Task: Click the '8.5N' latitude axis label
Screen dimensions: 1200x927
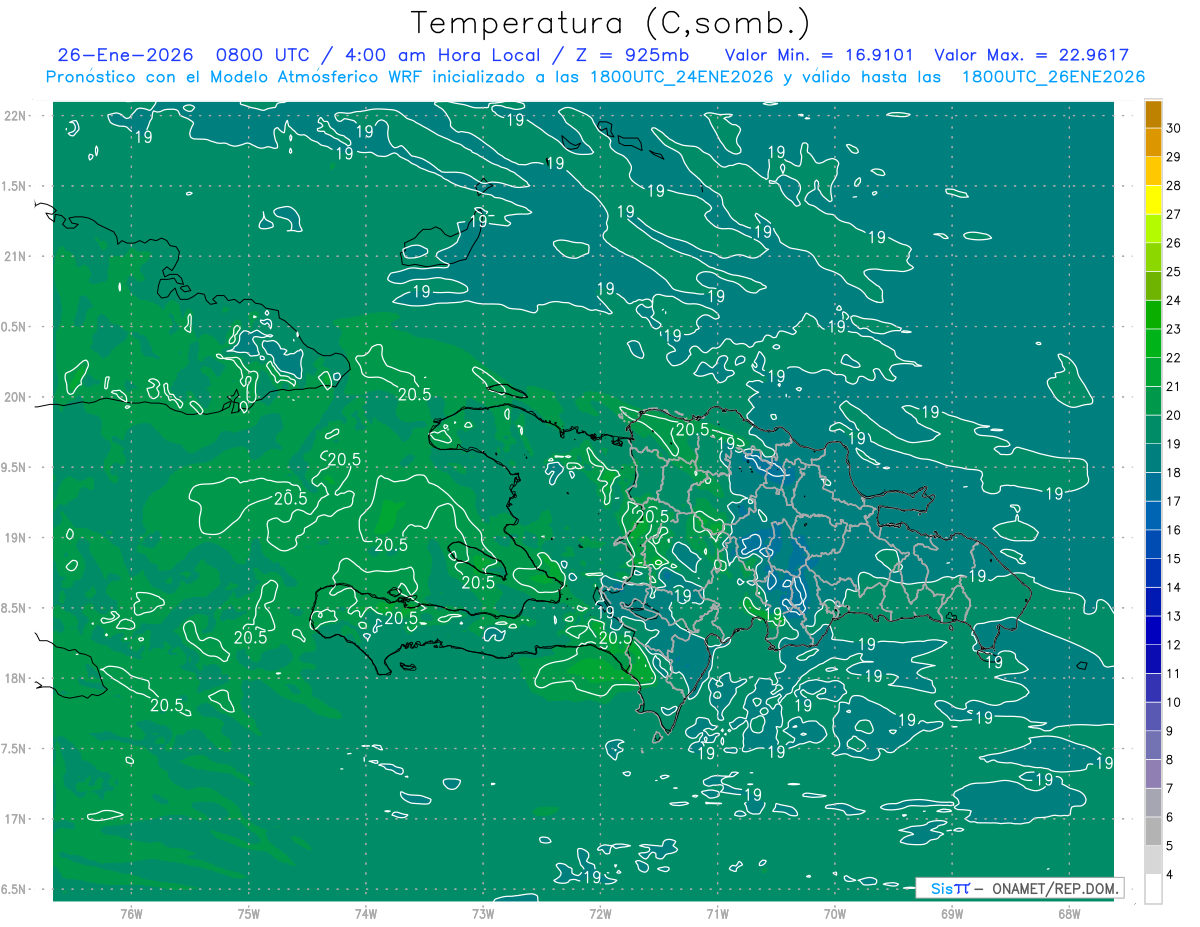Action: [x=14, y=608]
